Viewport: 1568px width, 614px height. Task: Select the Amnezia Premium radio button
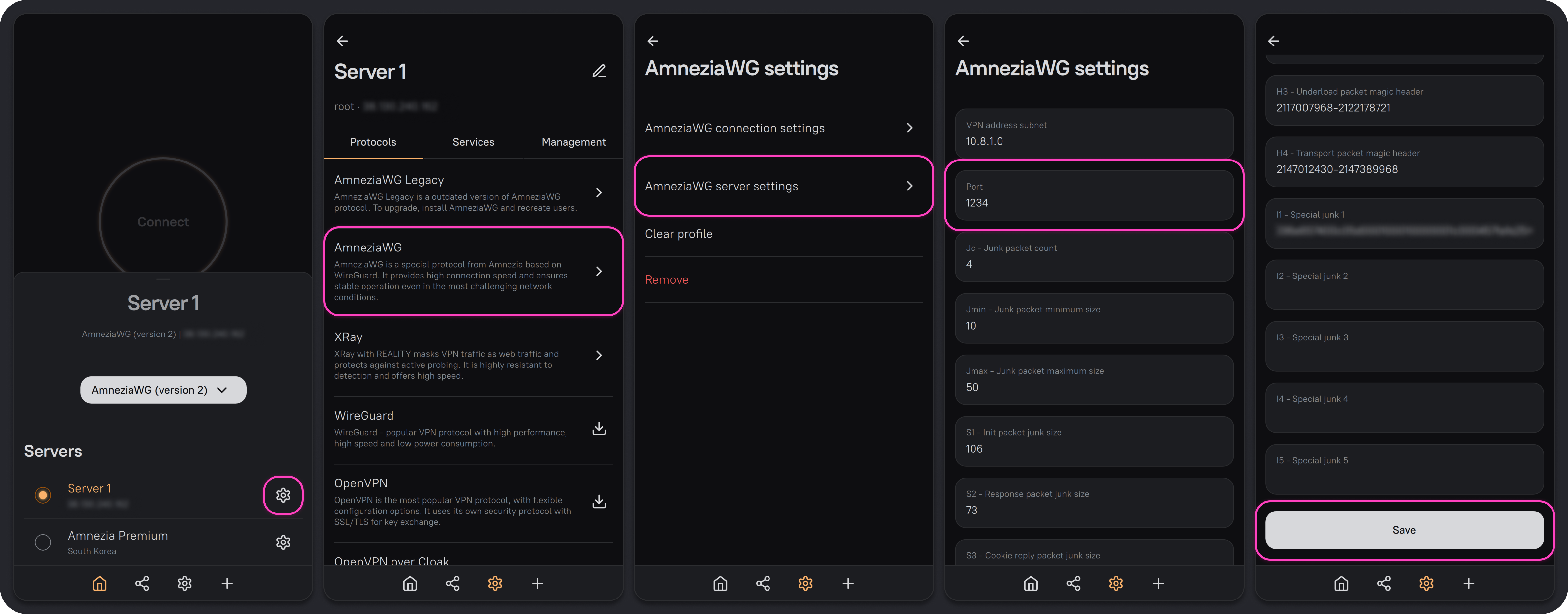(x=43, y=541)
